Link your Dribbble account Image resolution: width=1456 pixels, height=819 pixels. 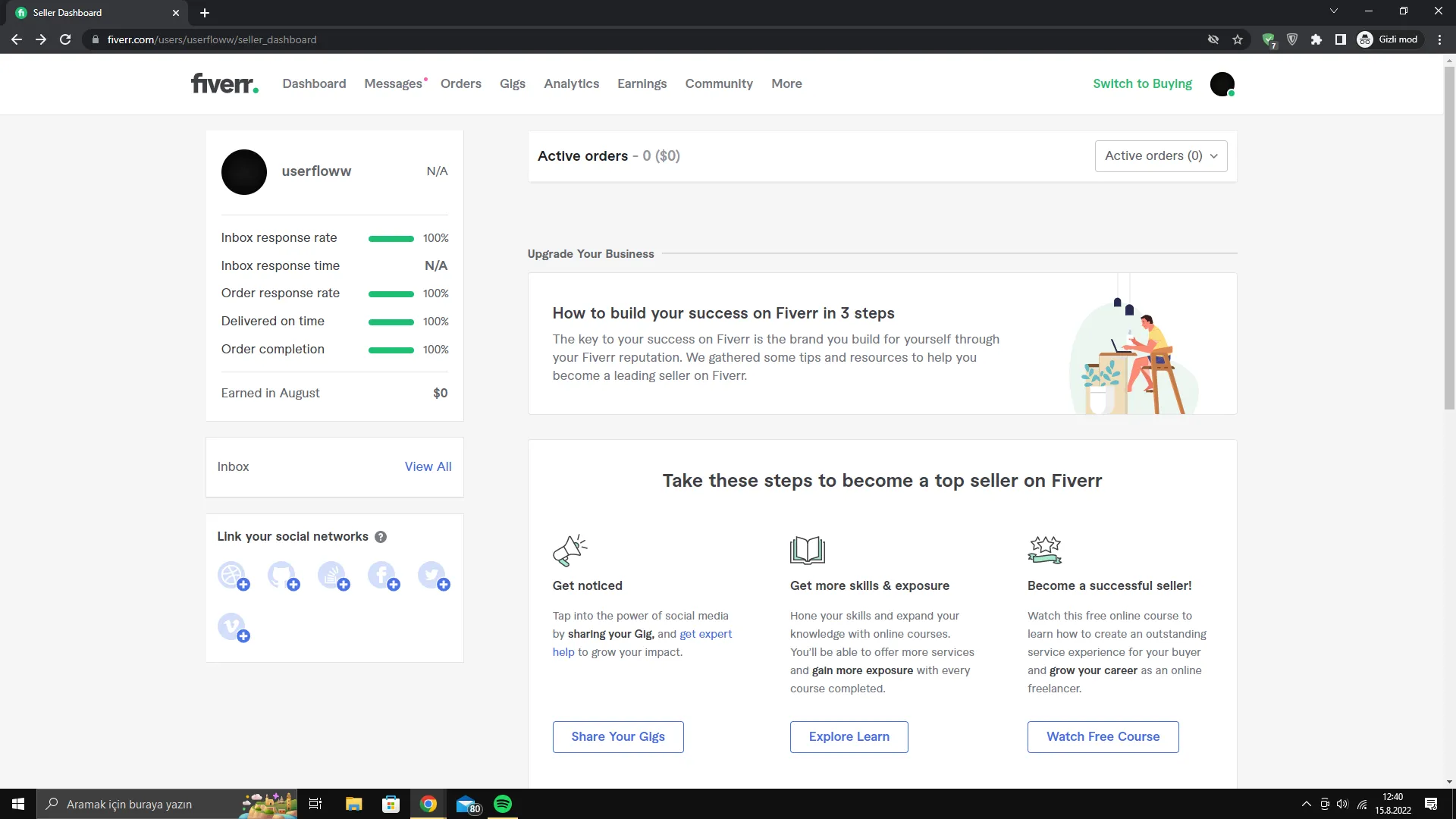[x=233, y=576]
